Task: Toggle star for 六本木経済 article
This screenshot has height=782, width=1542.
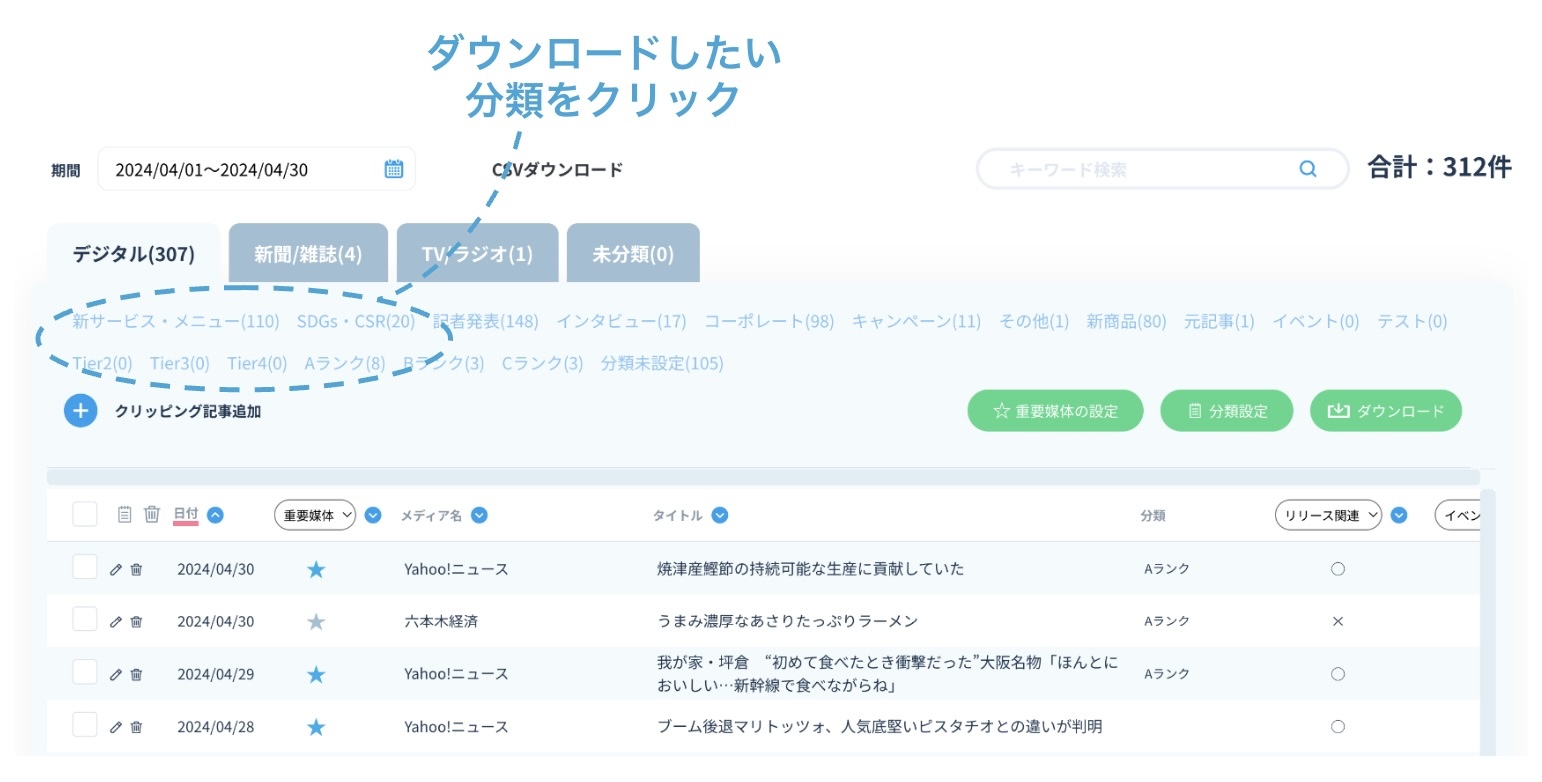Action: tap(316, 622)
